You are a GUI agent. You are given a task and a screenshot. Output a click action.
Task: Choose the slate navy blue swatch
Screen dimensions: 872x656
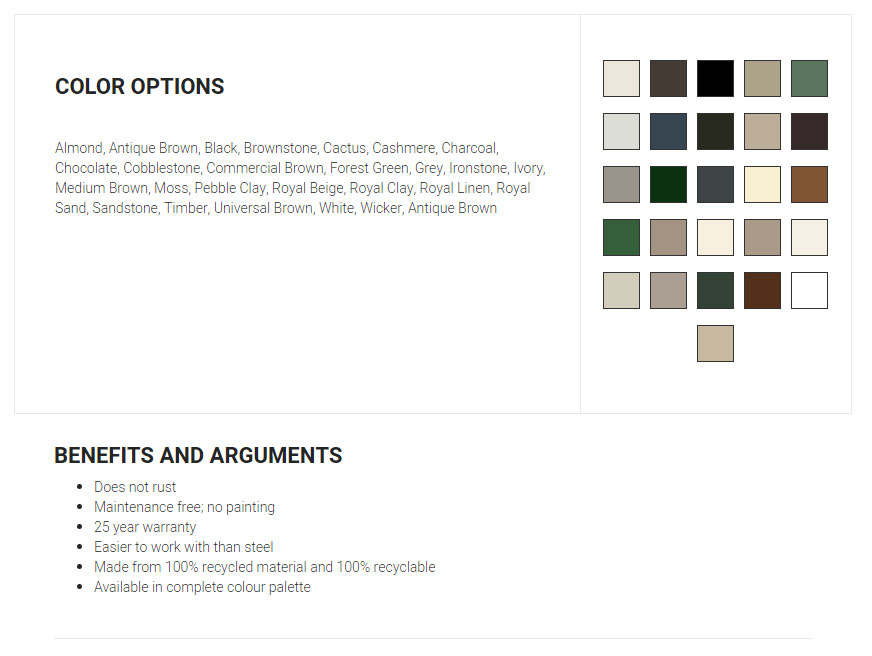(x=668, y=132)
